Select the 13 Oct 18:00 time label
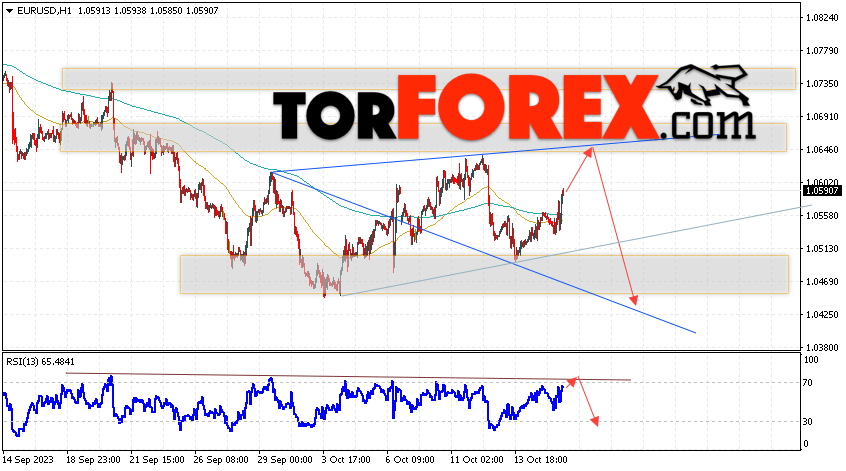Viewport: 846px width, 471px height. tap(541, 460)
